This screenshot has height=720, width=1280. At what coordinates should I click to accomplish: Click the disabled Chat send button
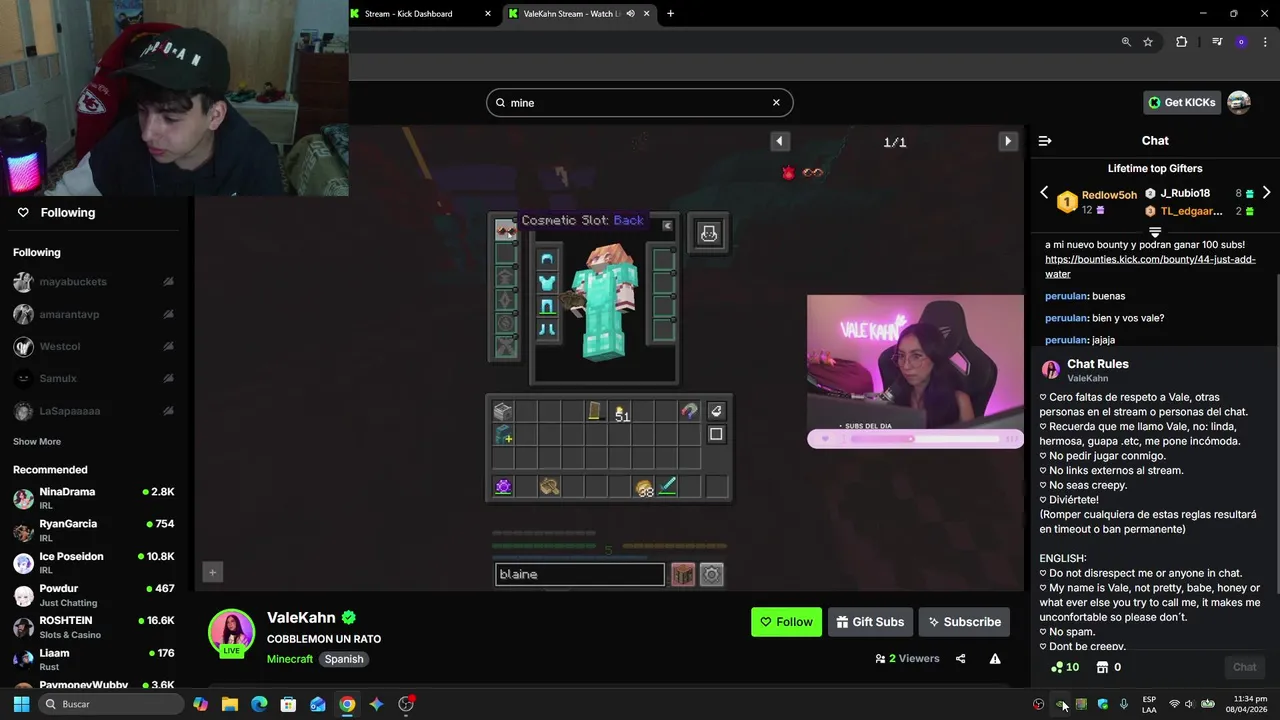coord(1244,667)
